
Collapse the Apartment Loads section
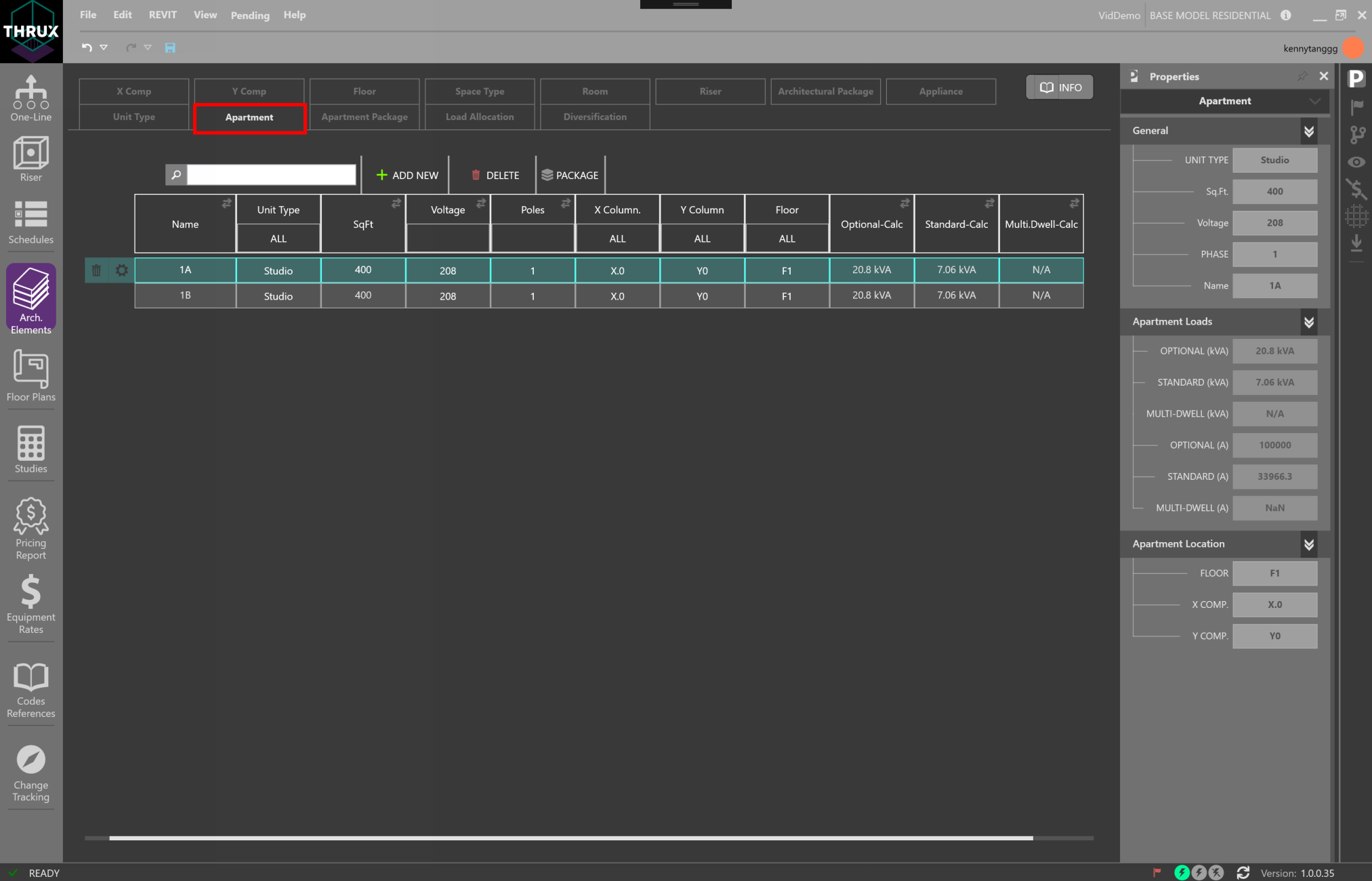[x=1308, y=322]
